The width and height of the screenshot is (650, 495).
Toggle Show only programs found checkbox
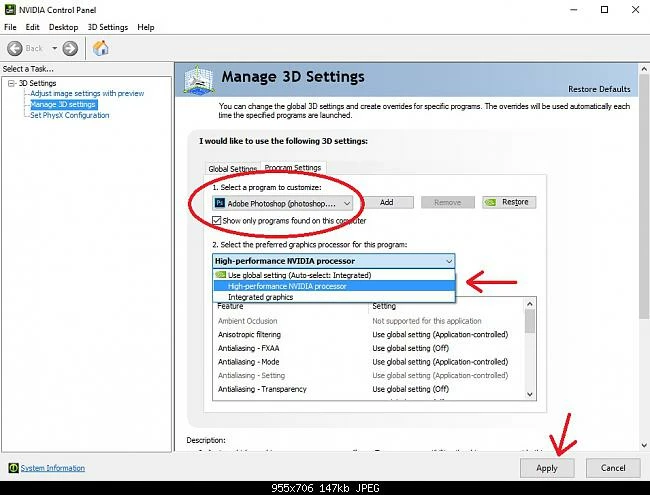(x=217, y=221)
